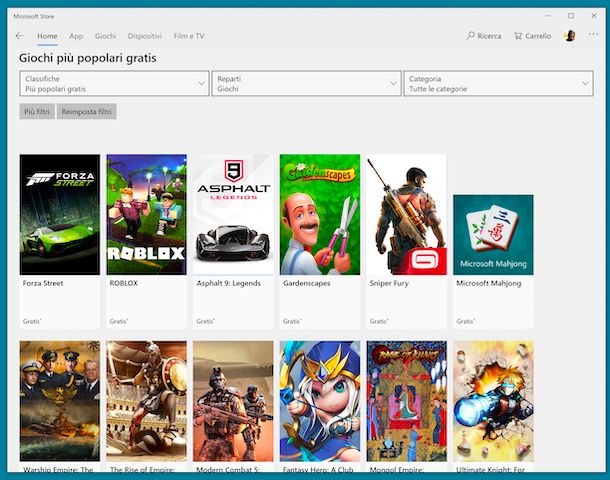610x480 pixels.
Task: Switch to the Giochi tab
Action: (105, 36)
